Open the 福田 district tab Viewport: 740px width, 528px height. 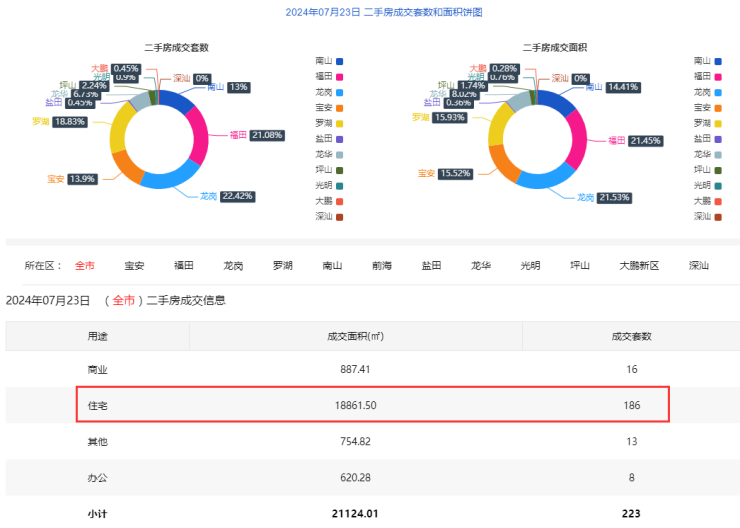pyautogui.click(x=183, y=265)
